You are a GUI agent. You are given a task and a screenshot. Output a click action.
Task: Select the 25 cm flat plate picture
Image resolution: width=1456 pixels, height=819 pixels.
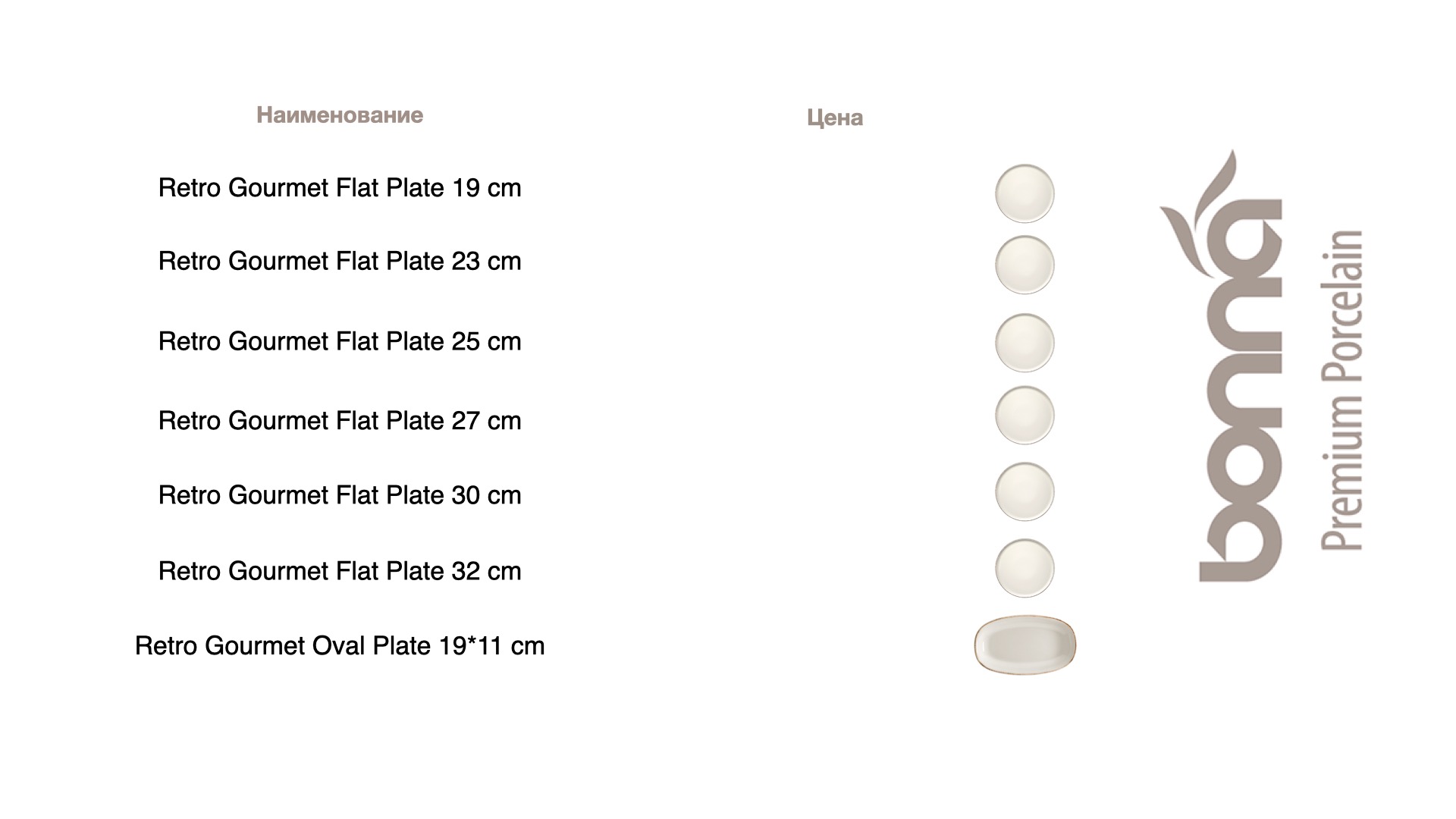pos(1025,343)
